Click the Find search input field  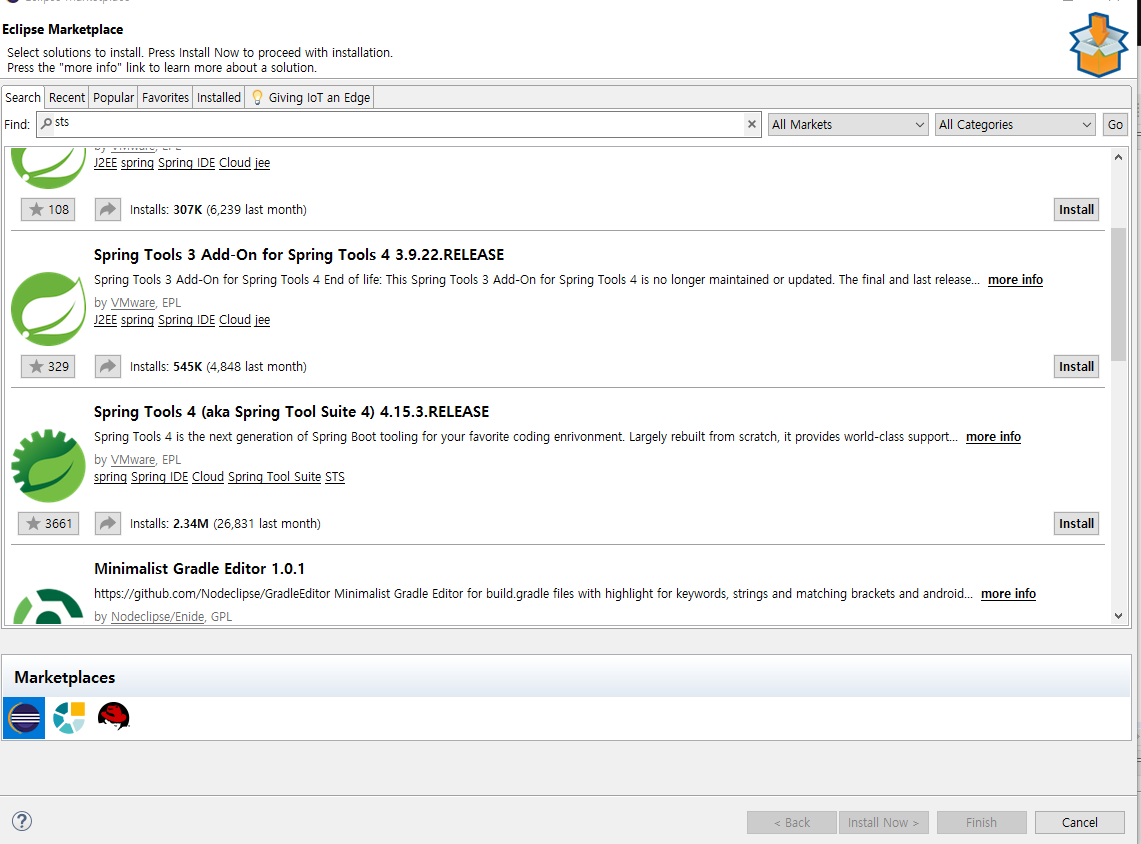(399, 124)
